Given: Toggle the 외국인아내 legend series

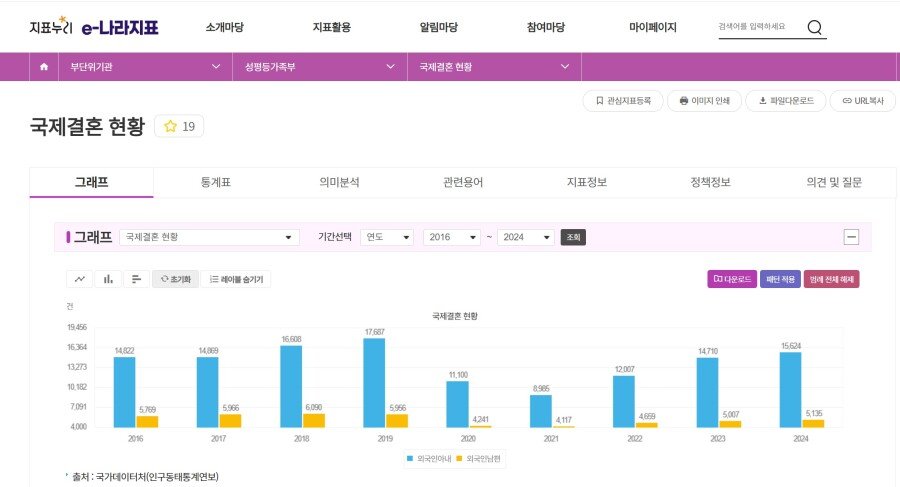Looking at the screenshot, I should 425,458.
